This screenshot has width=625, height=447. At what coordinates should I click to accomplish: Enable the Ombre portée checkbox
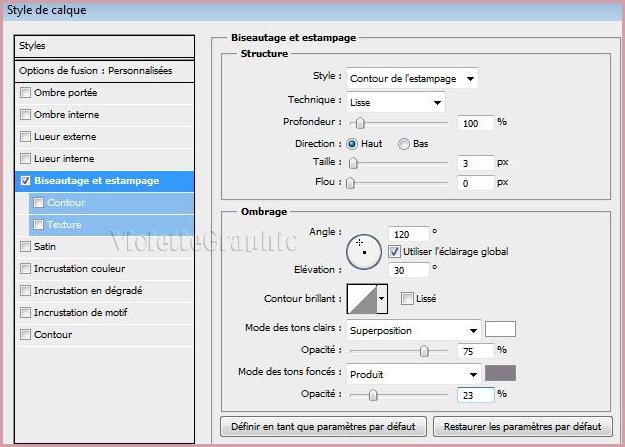25,93
